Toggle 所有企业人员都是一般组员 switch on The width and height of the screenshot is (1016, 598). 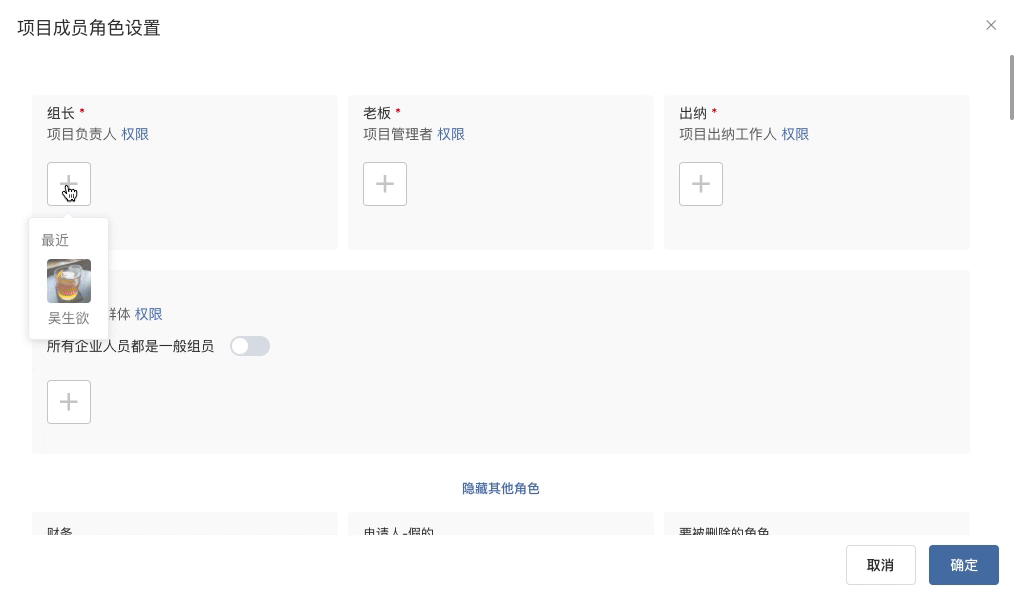tap(250, 346)
